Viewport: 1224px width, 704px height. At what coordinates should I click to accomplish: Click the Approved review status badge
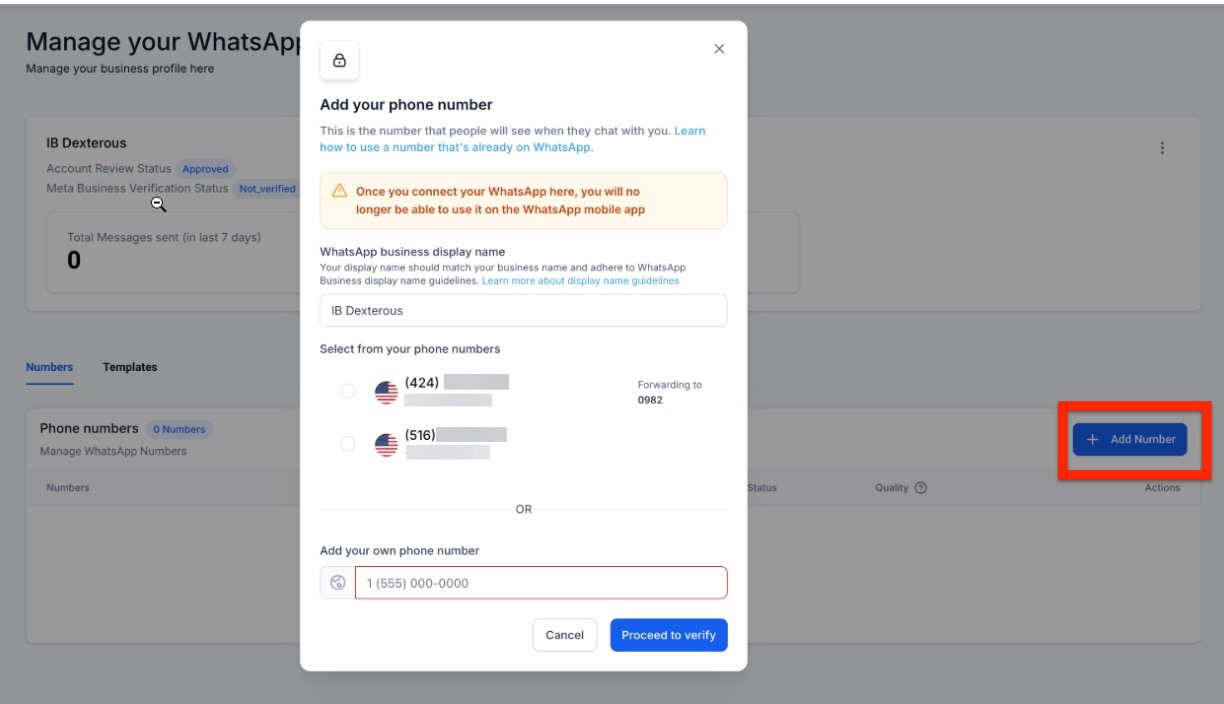[205, 169]
